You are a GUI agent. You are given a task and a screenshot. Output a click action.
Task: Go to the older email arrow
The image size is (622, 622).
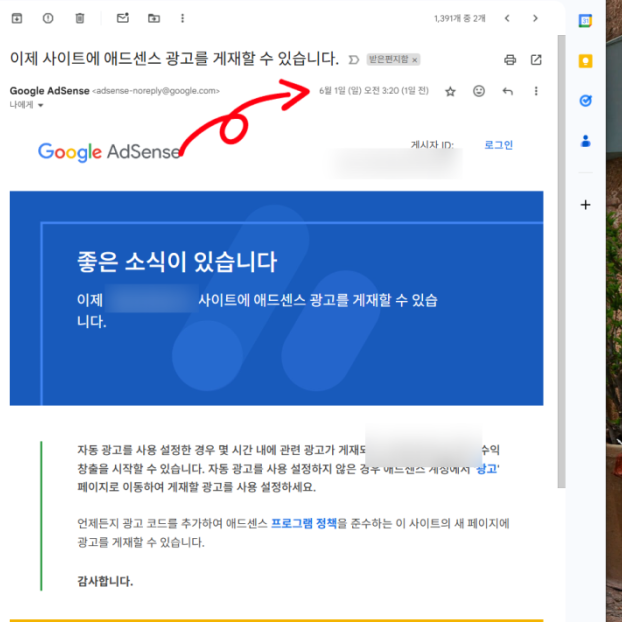(536, 18)
